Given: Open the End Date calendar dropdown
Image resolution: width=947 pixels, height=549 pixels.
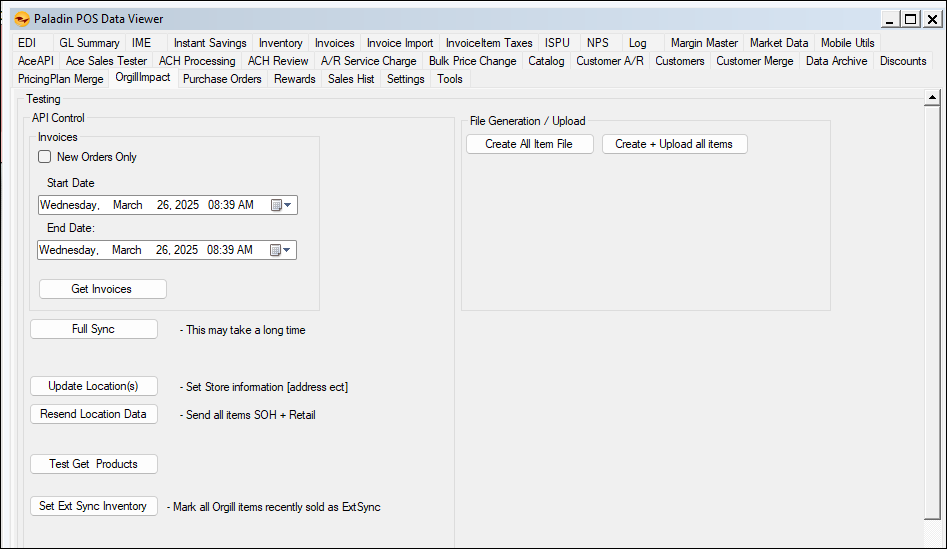Looking at the screenshot, I should tap(280, 250).
